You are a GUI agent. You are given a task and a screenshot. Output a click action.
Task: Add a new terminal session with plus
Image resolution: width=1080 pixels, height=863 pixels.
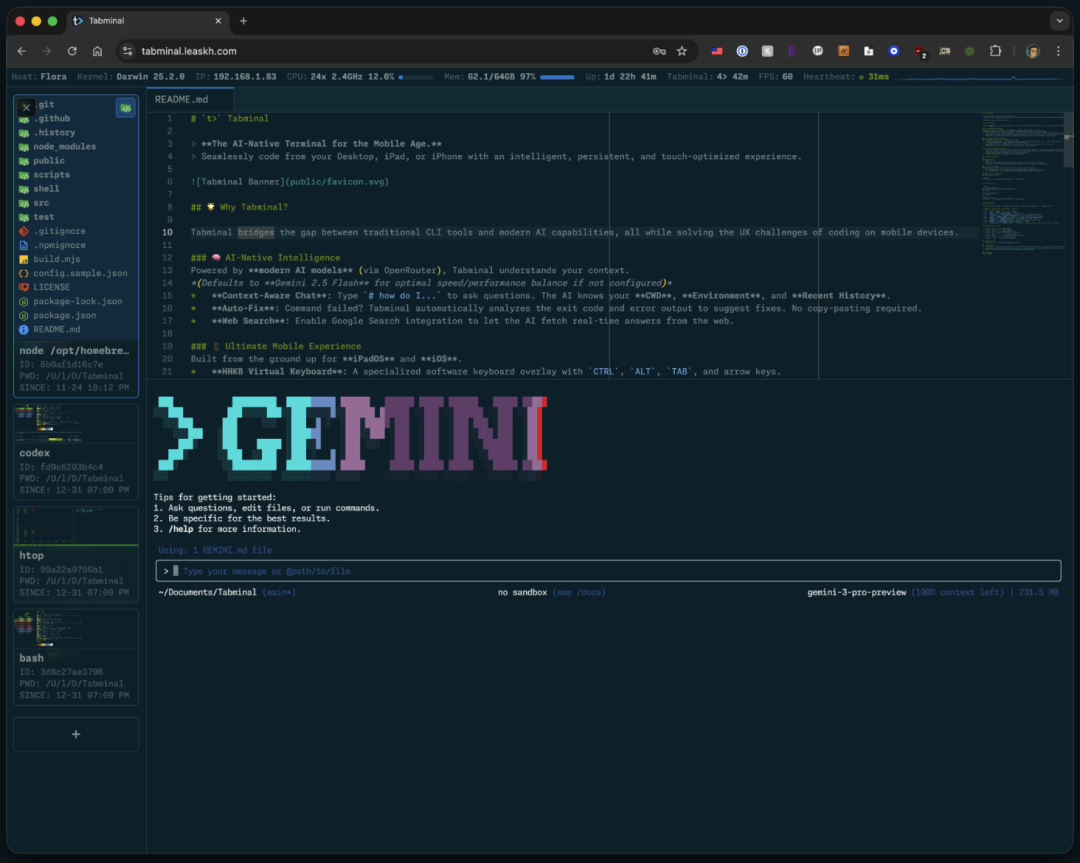pyautogui.click(x=76, y=734)
